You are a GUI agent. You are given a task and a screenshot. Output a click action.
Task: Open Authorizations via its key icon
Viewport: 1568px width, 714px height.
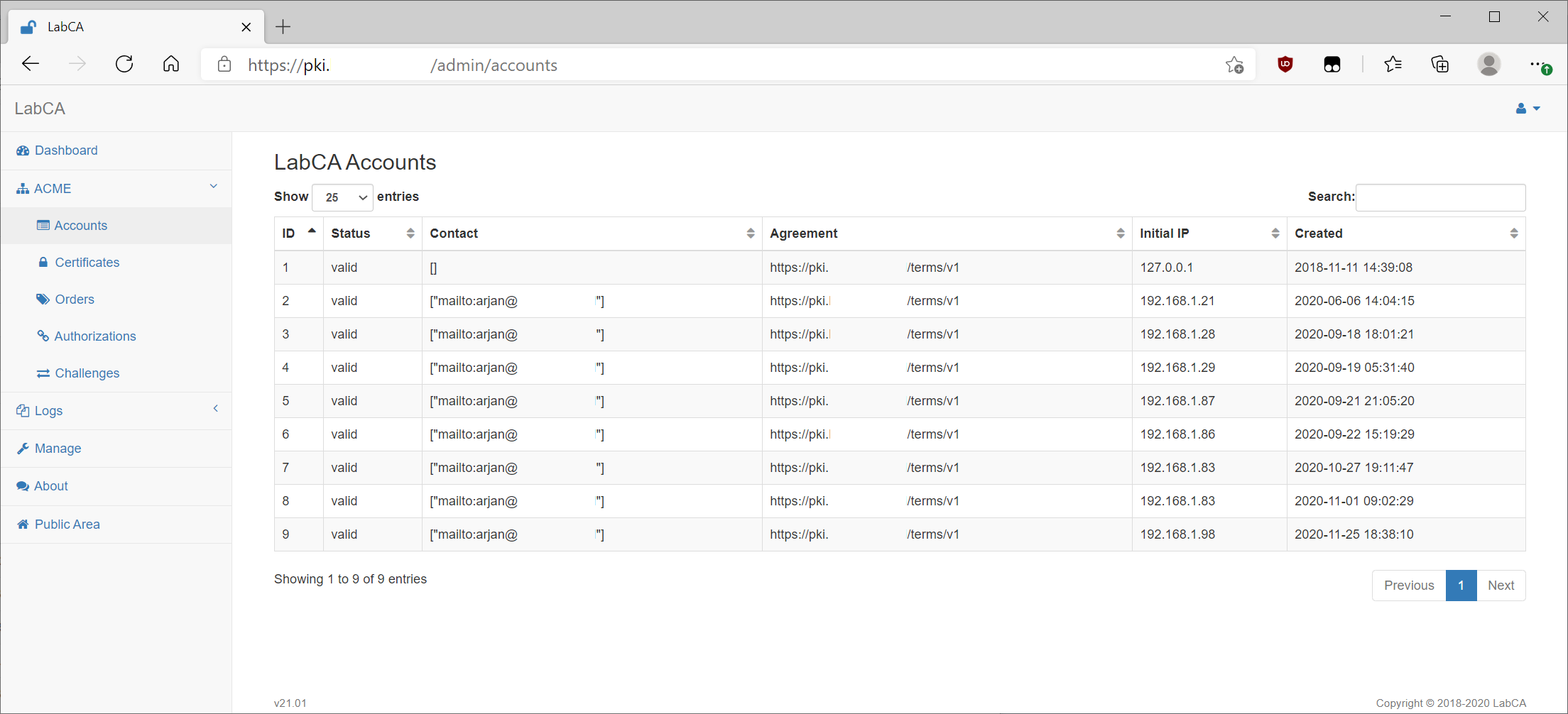pyautogui.click(x=43, y=336)
